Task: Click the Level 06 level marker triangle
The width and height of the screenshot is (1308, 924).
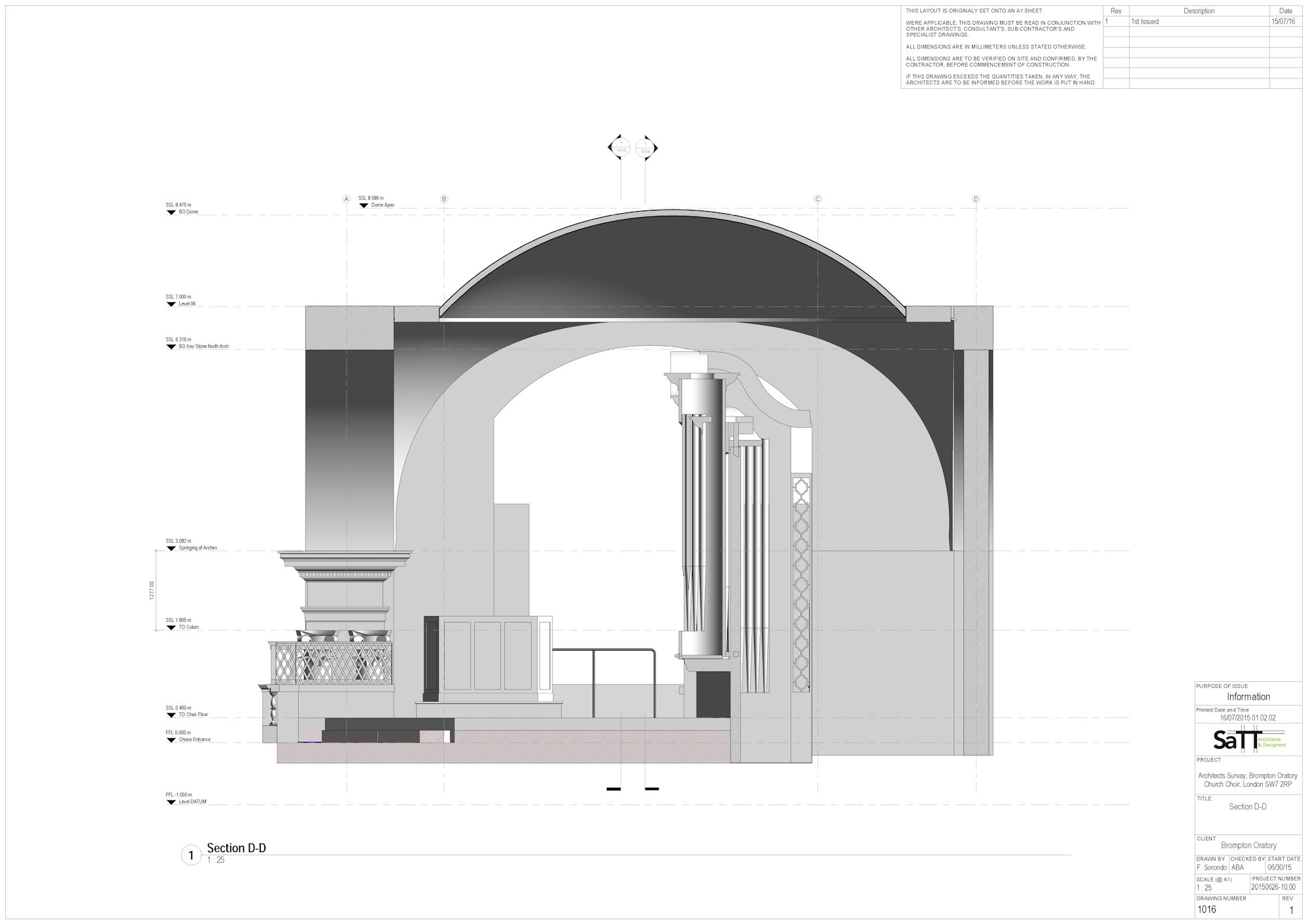Action: (x=171, y=304)
